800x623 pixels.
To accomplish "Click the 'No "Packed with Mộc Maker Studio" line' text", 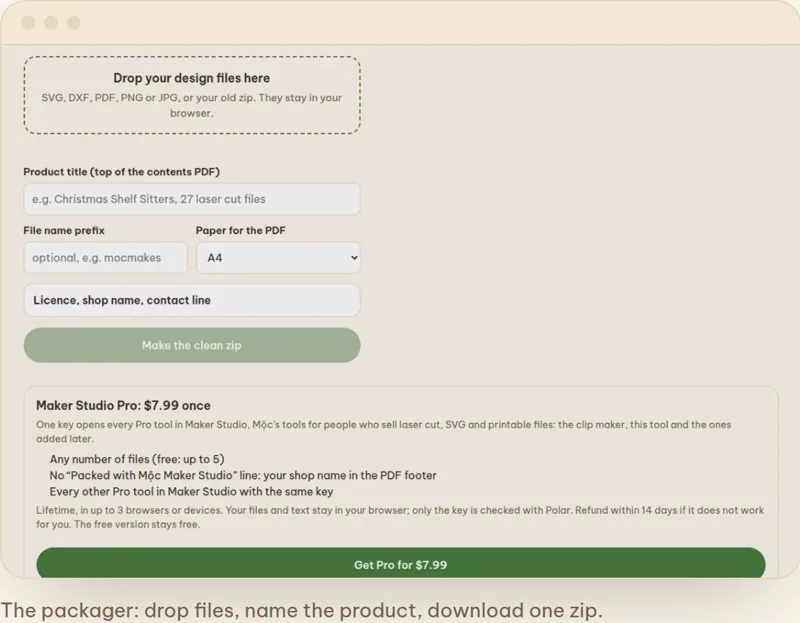I will click(243, 476).
